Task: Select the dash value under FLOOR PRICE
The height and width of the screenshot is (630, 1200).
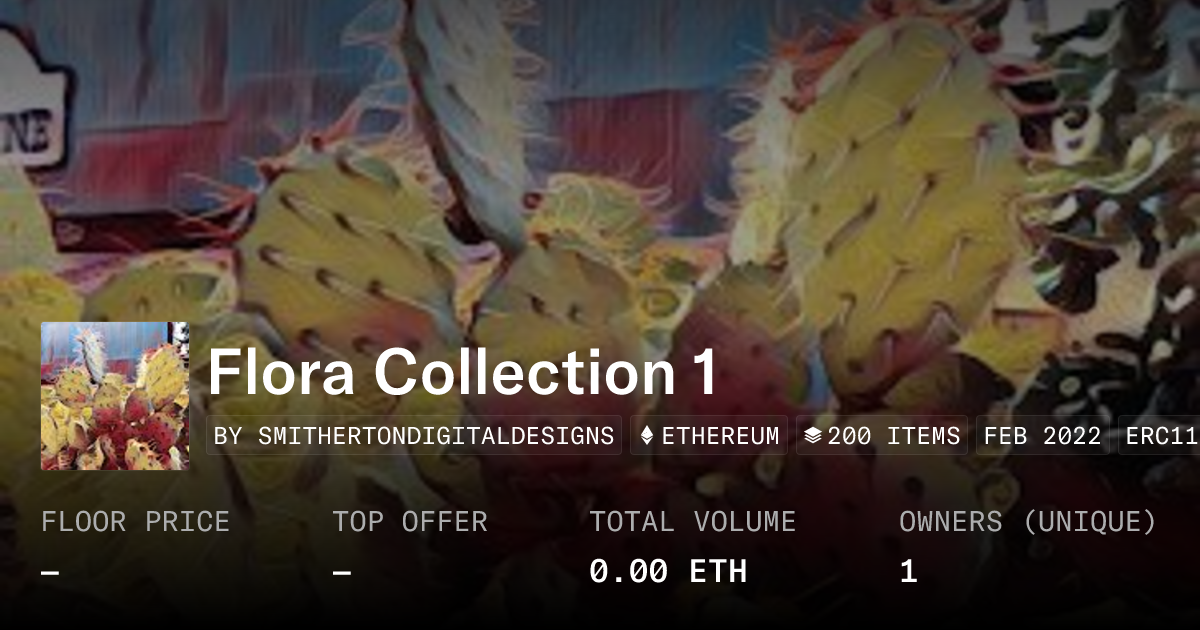Action: click(51, 573)
